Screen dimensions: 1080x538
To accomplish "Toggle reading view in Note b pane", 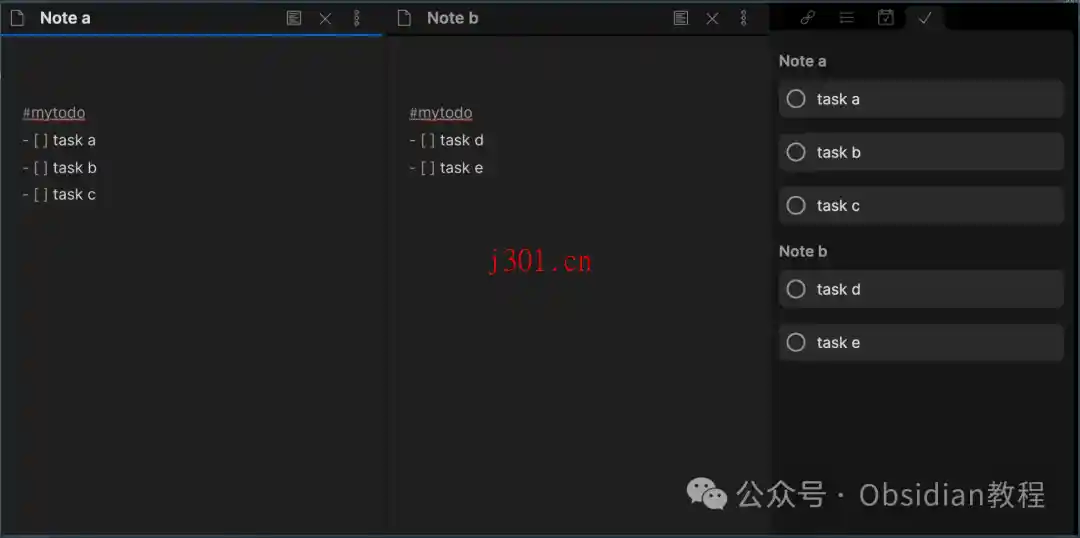I will (681, 18).
